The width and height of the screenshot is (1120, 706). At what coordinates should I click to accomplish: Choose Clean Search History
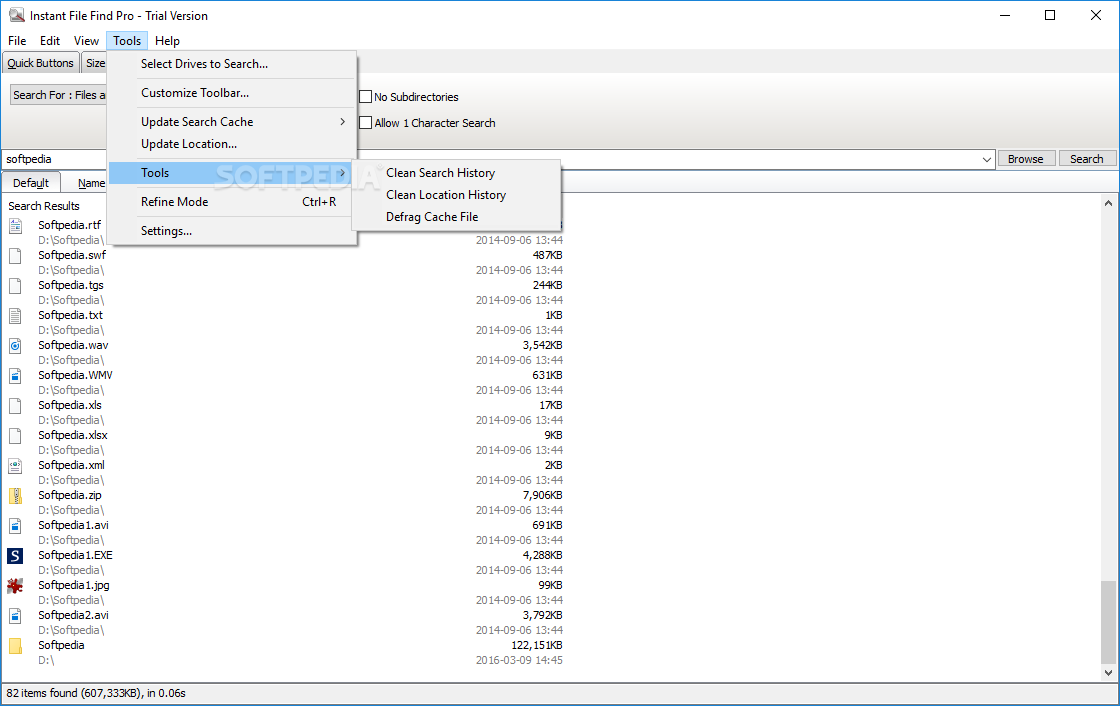pyautogui.click(x=456, y=173)
